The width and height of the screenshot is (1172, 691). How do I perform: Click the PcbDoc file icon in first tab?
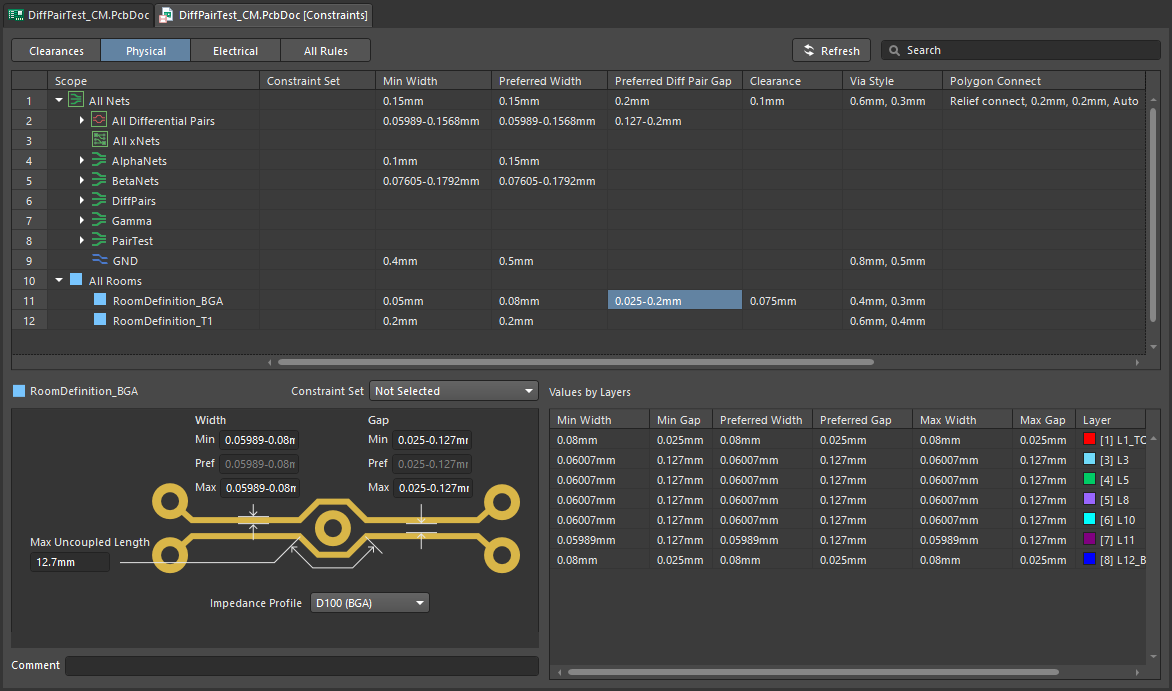(x=16, y=15)
